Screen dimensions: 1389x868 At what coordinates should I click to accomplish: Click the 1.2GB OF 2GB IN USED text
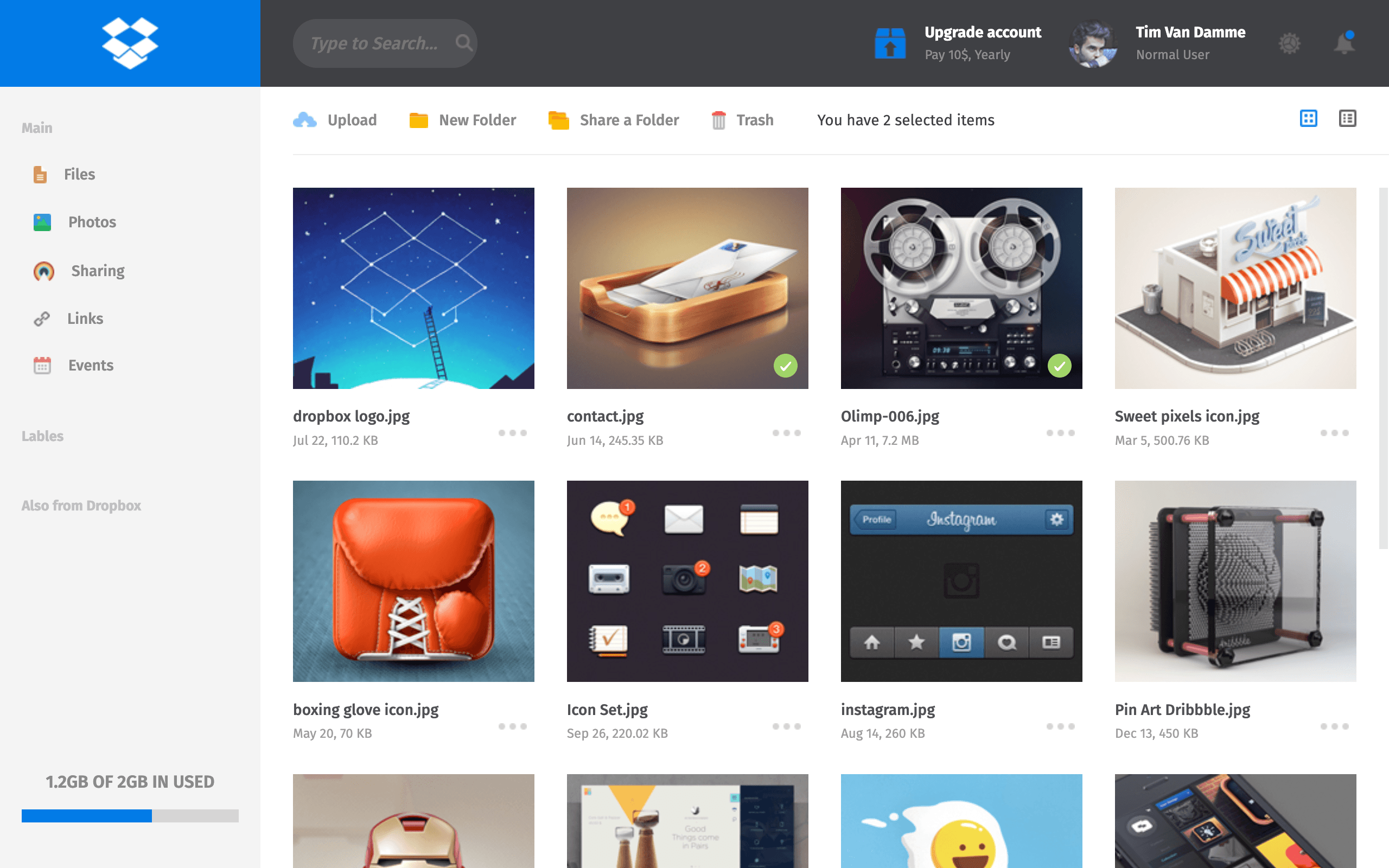point(130,781)
